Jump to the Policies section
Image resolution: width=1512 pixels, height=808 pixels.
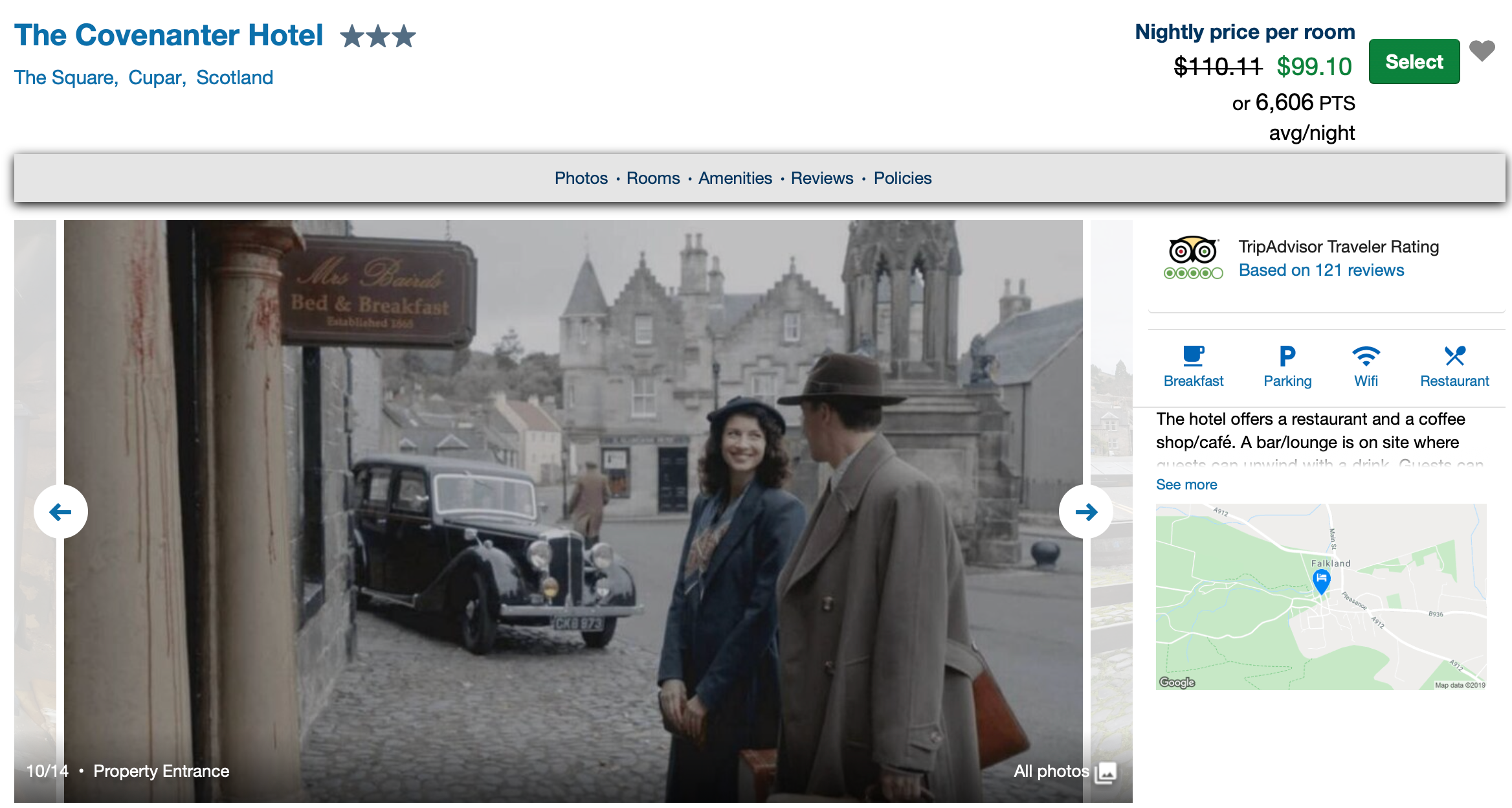[902, 178]
